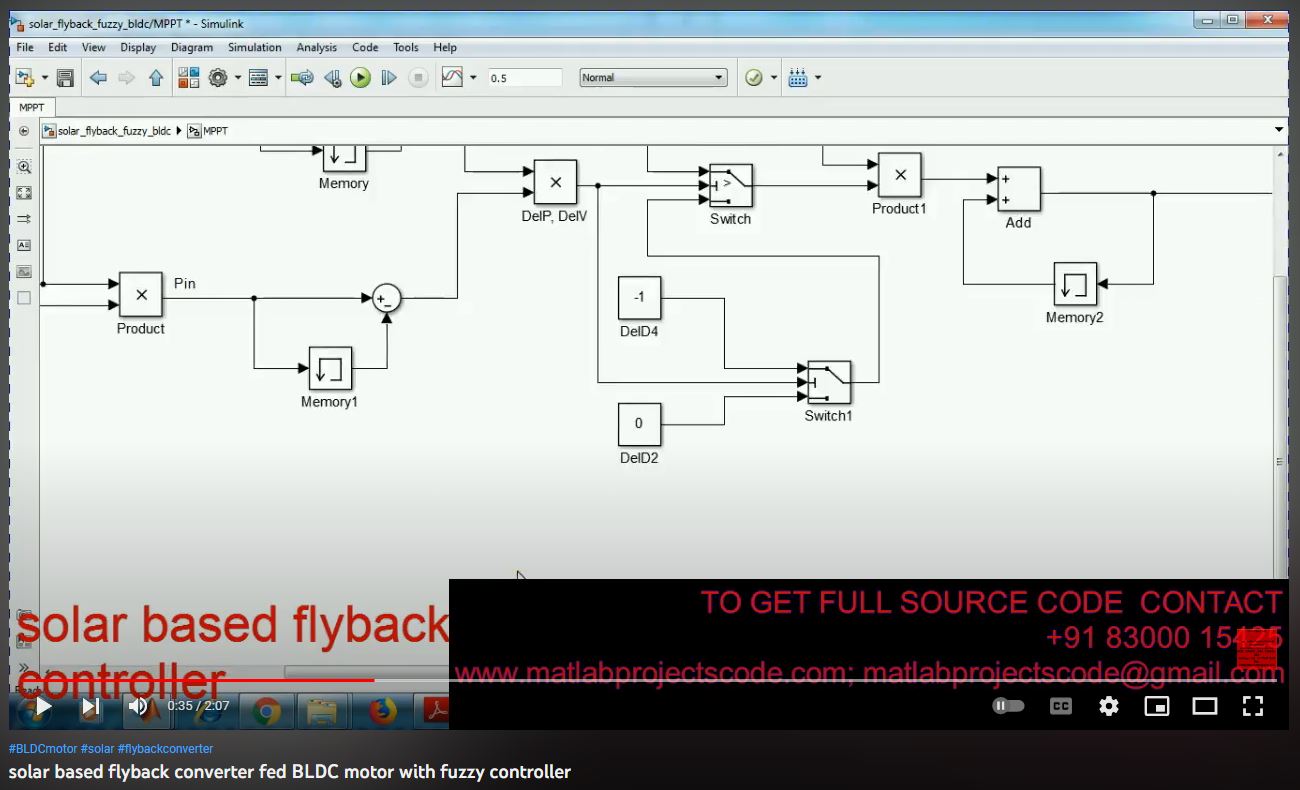Screen dimensions: 1300x790
Task: Open the breadcrumb bar dropdown arrow at right
Action: [1279, 130]
